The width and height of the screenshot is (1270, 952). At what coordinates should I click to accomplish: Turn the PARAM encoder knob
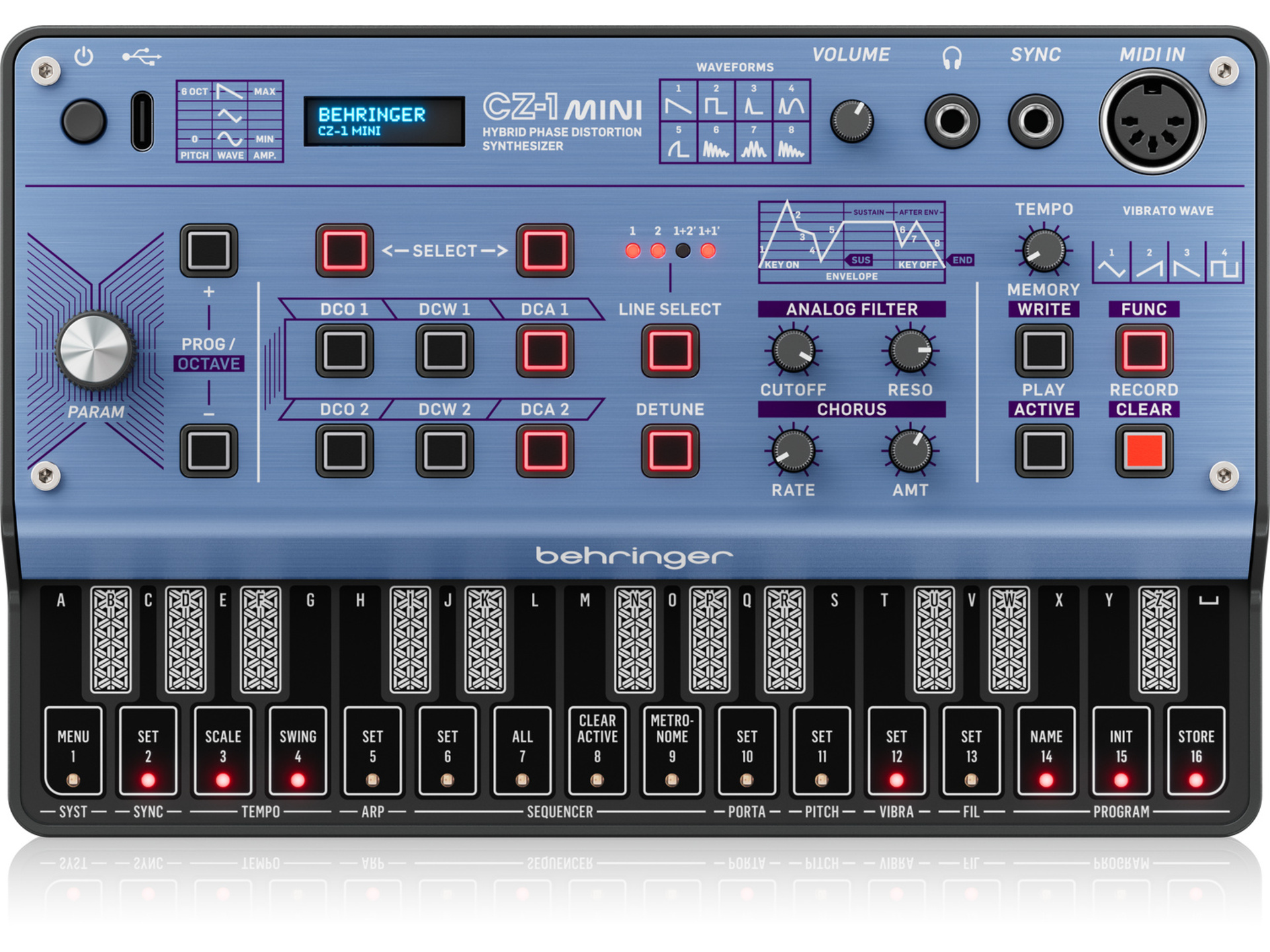click(95, 350)
